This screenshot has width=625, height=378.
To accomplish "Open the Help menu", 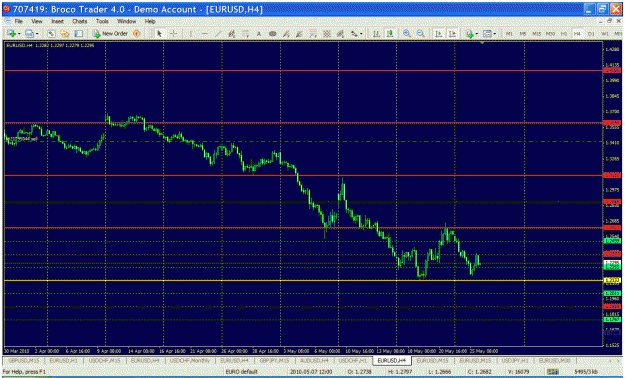I will tap(150, 21).
